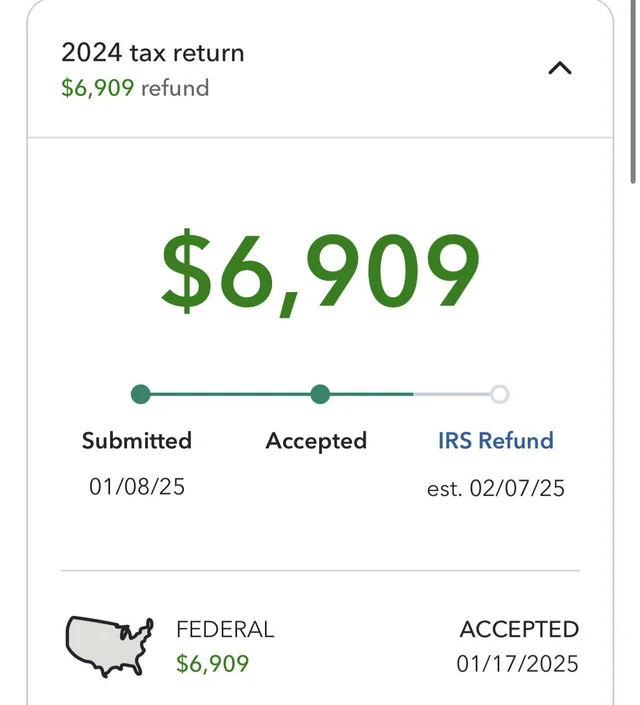Open the IRS Refund link
This screenshot has width=640, height=705.
click(x=495, y=441)
